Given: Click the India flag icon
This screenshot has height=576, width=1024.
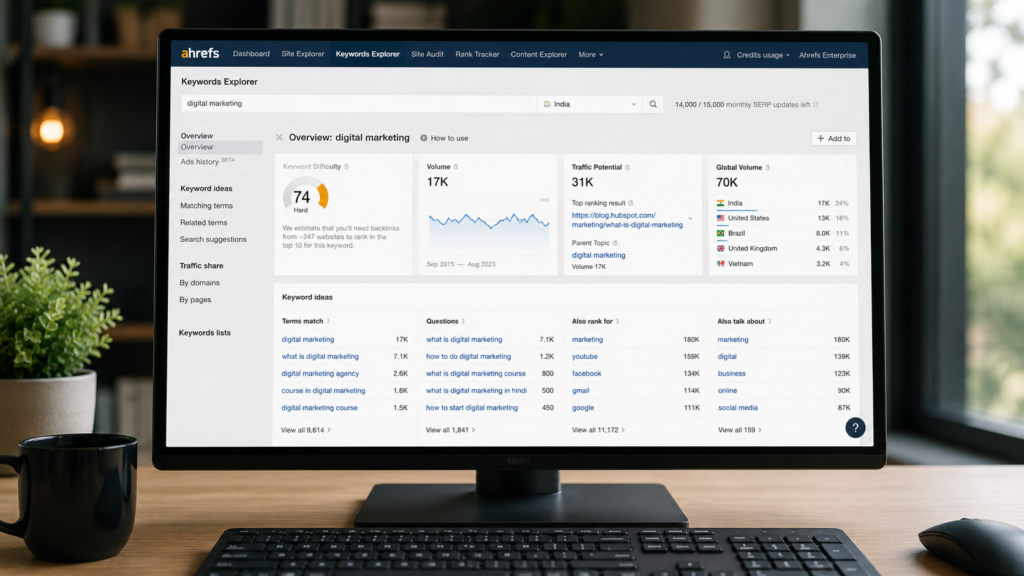Looking at the screenshot, I should click(720, 203).
